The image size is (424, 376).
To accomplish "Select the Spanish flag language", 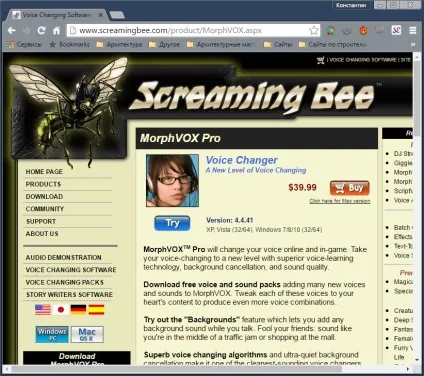I will point(96,310).
